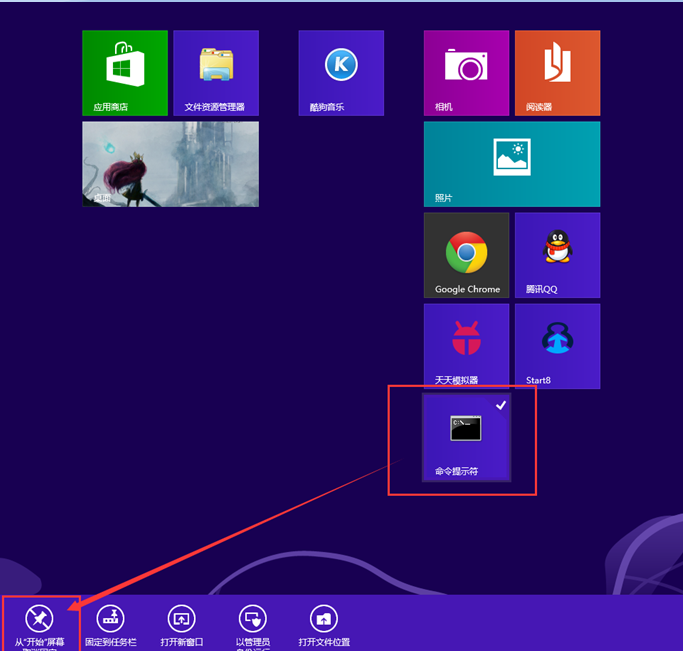This screenshot has width=683, height=651.
Task: Open the 相机 Camera tile
Action: tap(467, 73)
